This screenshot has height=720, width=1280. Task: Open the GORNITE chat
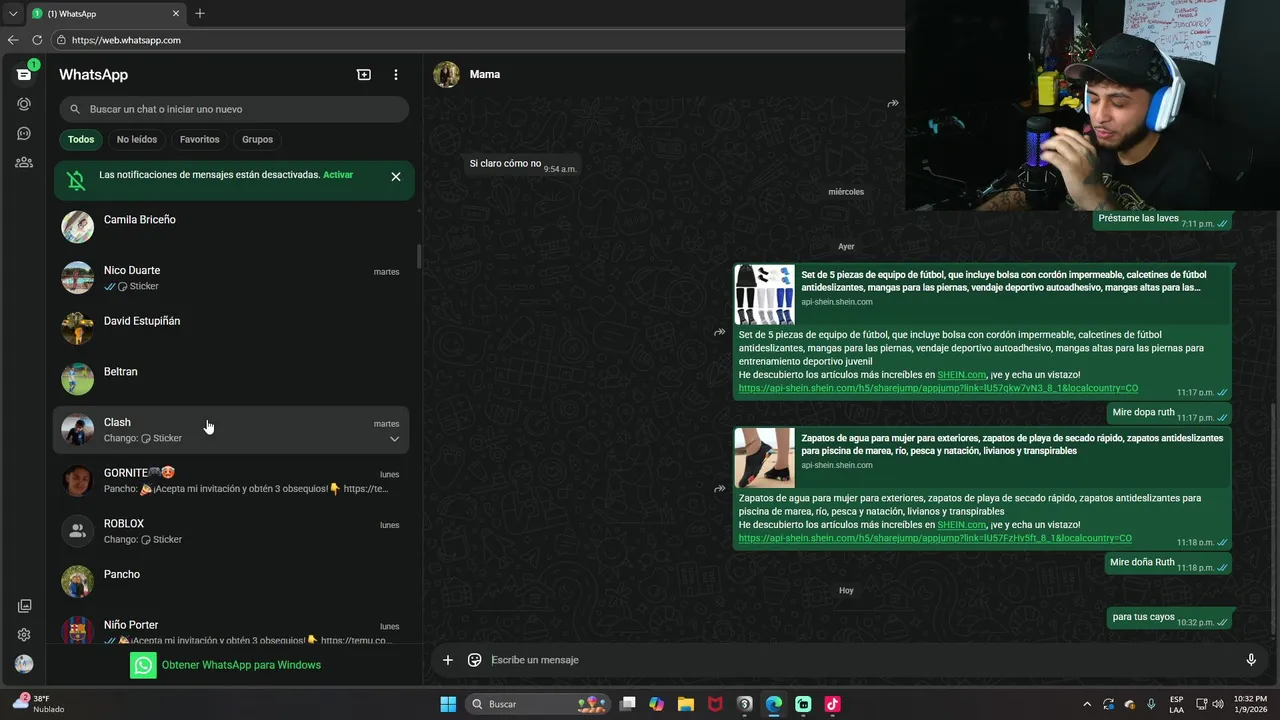click(231, 481)
